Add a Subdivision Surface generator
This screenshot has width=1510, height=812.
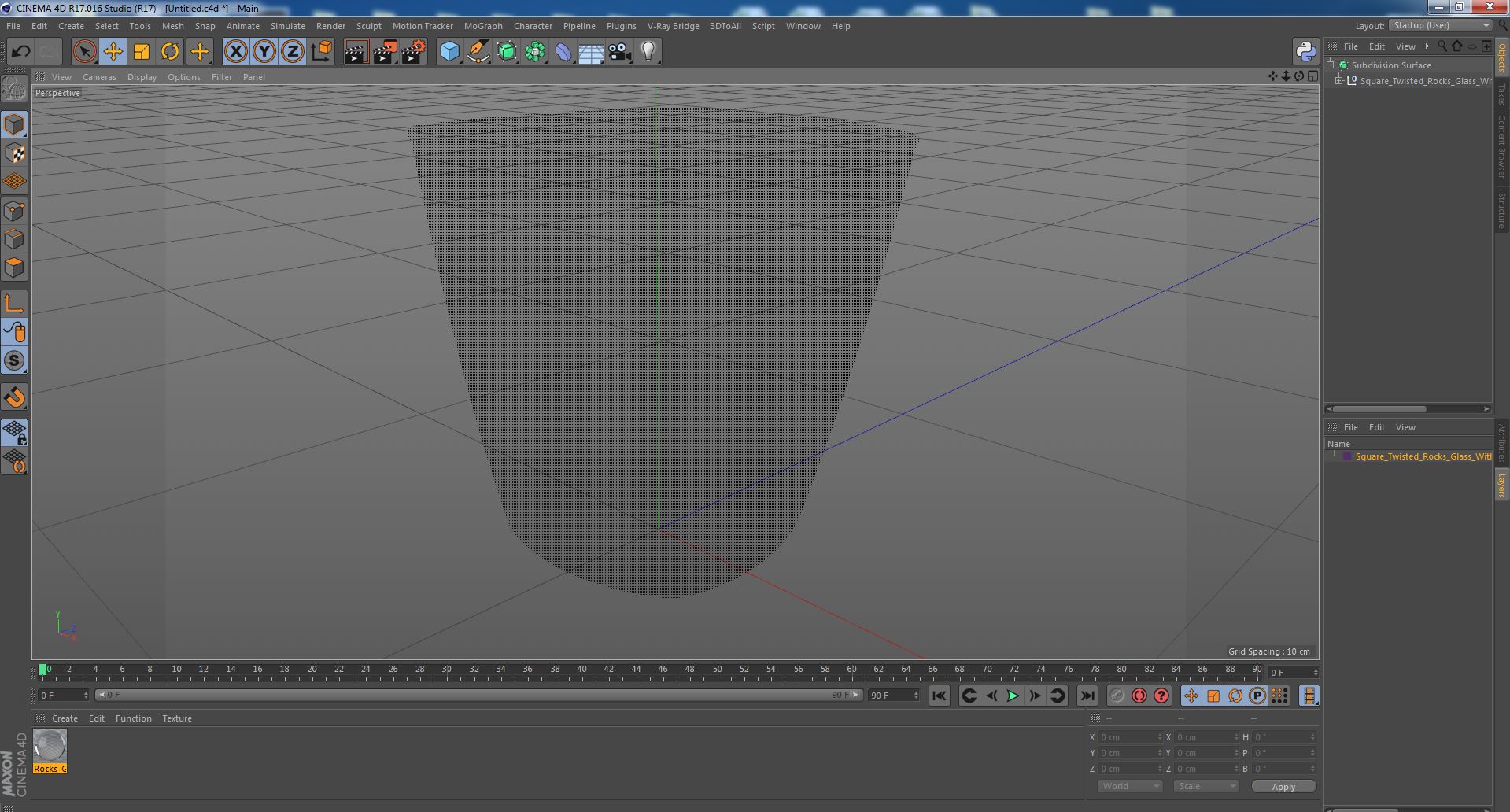pos(507,52)
